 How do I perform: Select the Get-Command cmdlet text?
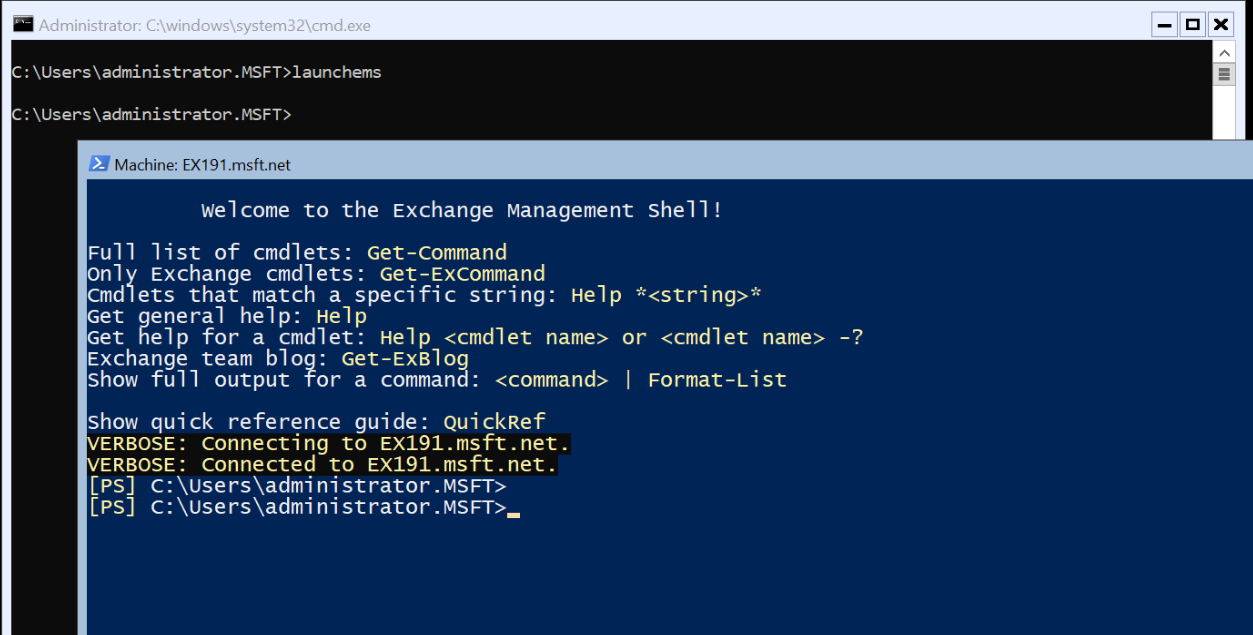pyautogui.click(x=436, y=252)
